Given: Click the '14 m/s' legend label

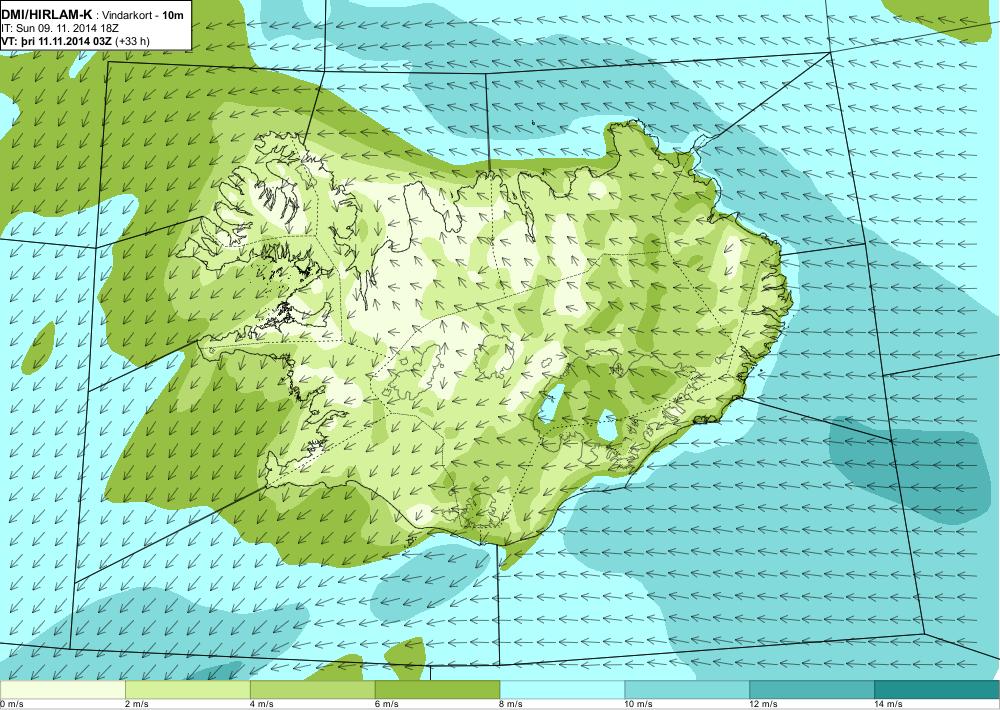Looking at the screenshot, I should point(889,704).
